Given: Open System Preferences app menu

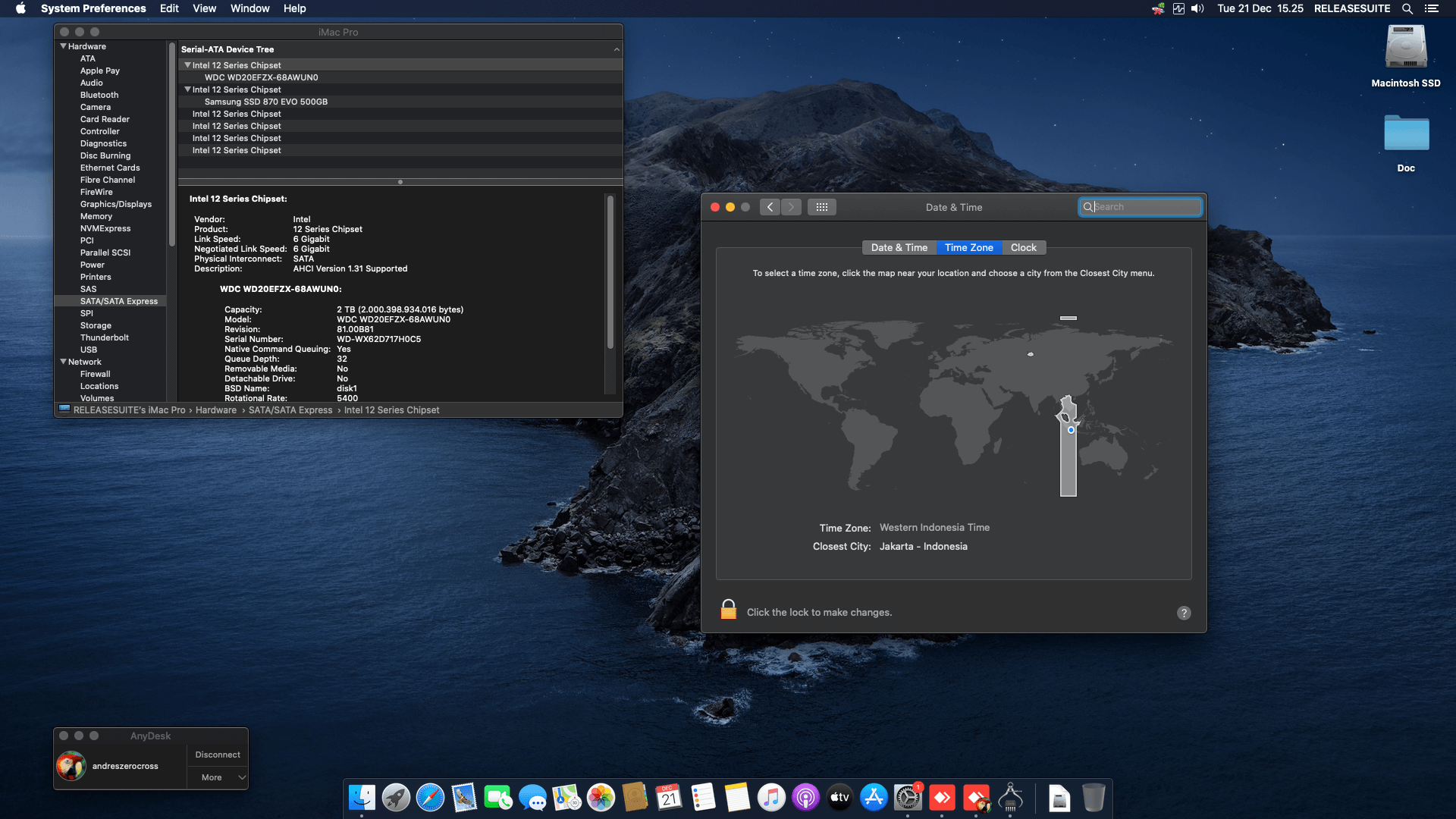Looking at the screenshot, I should [x=93, y=8].
